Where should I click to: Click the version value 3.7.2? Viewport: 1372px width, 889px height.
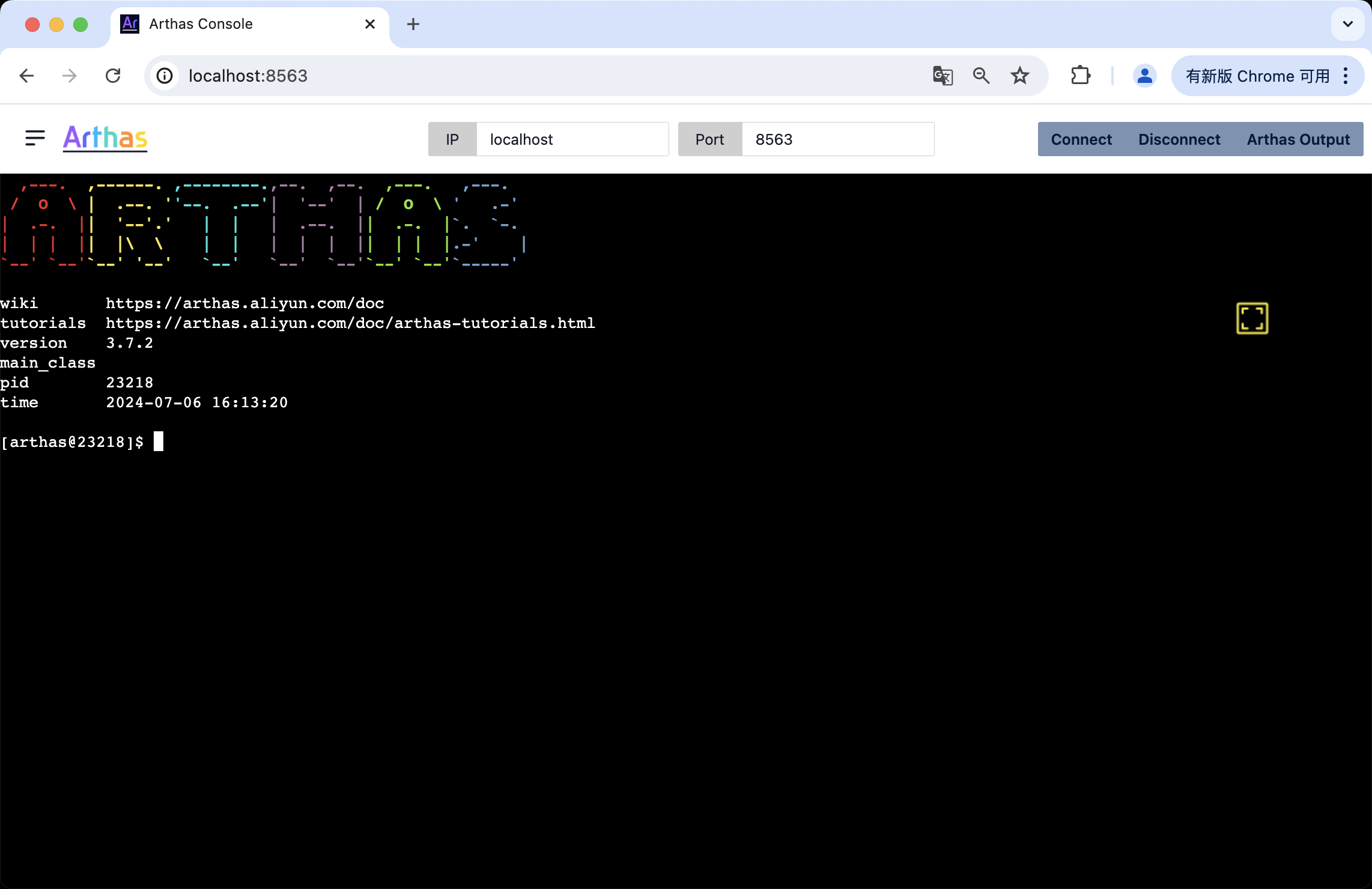point(130,343)
